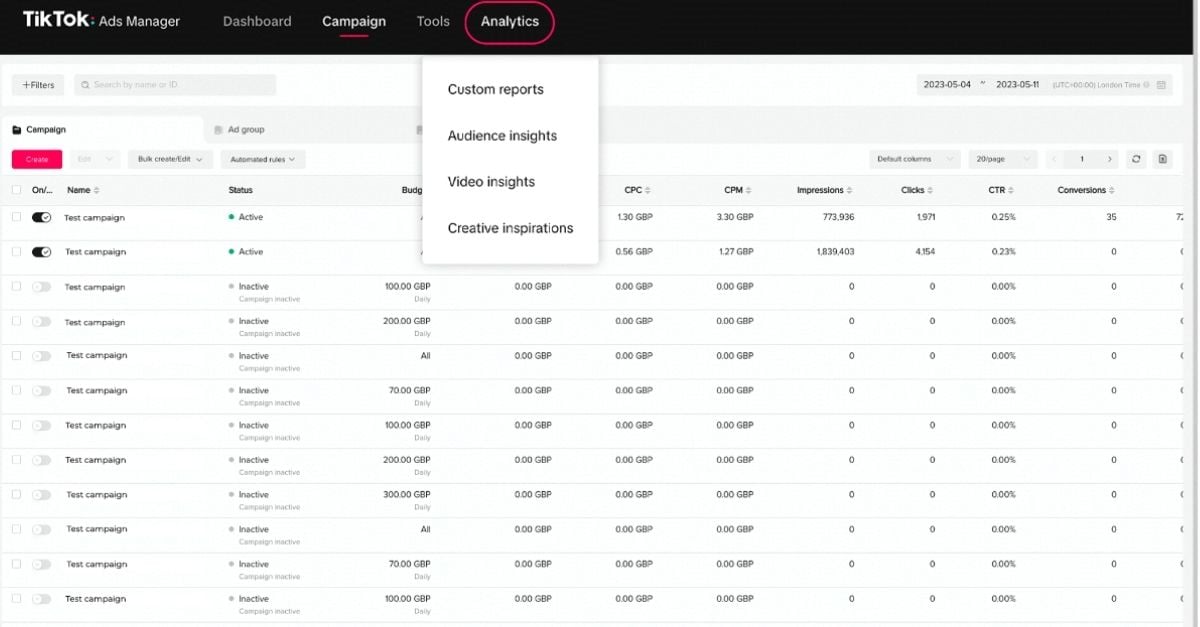Select Custom reports from Analytics menu

[x=496, y=89]
